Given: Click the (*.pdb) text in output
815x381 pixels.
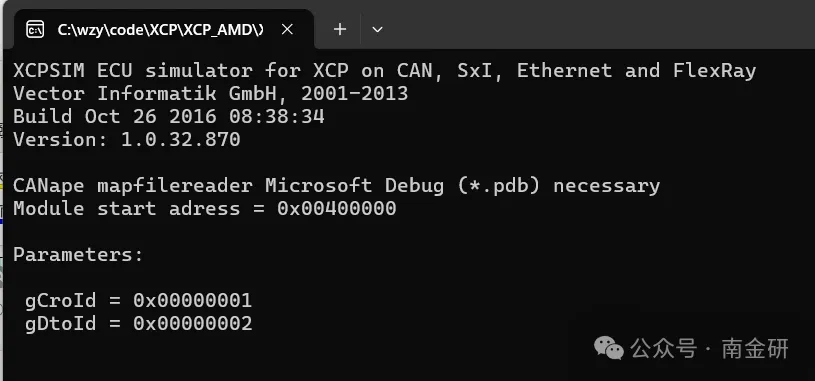Looking at the screenshot, I should pyautogui.click(x=499, y=186).
